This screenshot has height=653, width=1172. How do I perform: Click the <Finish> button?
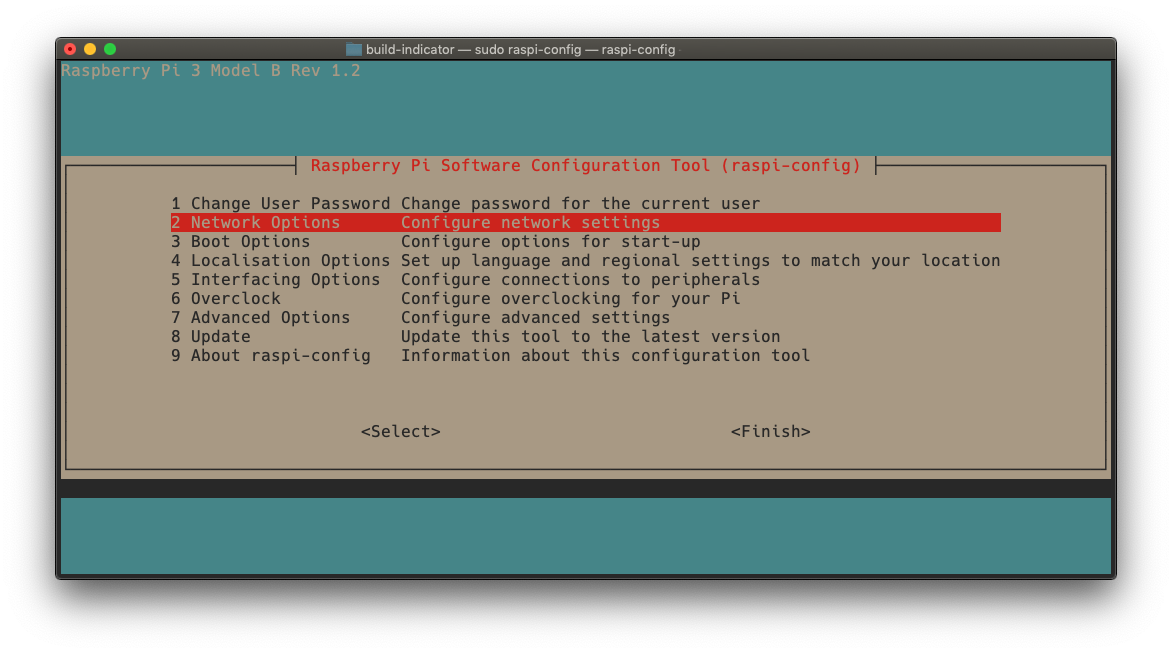(x=771, y=432)
